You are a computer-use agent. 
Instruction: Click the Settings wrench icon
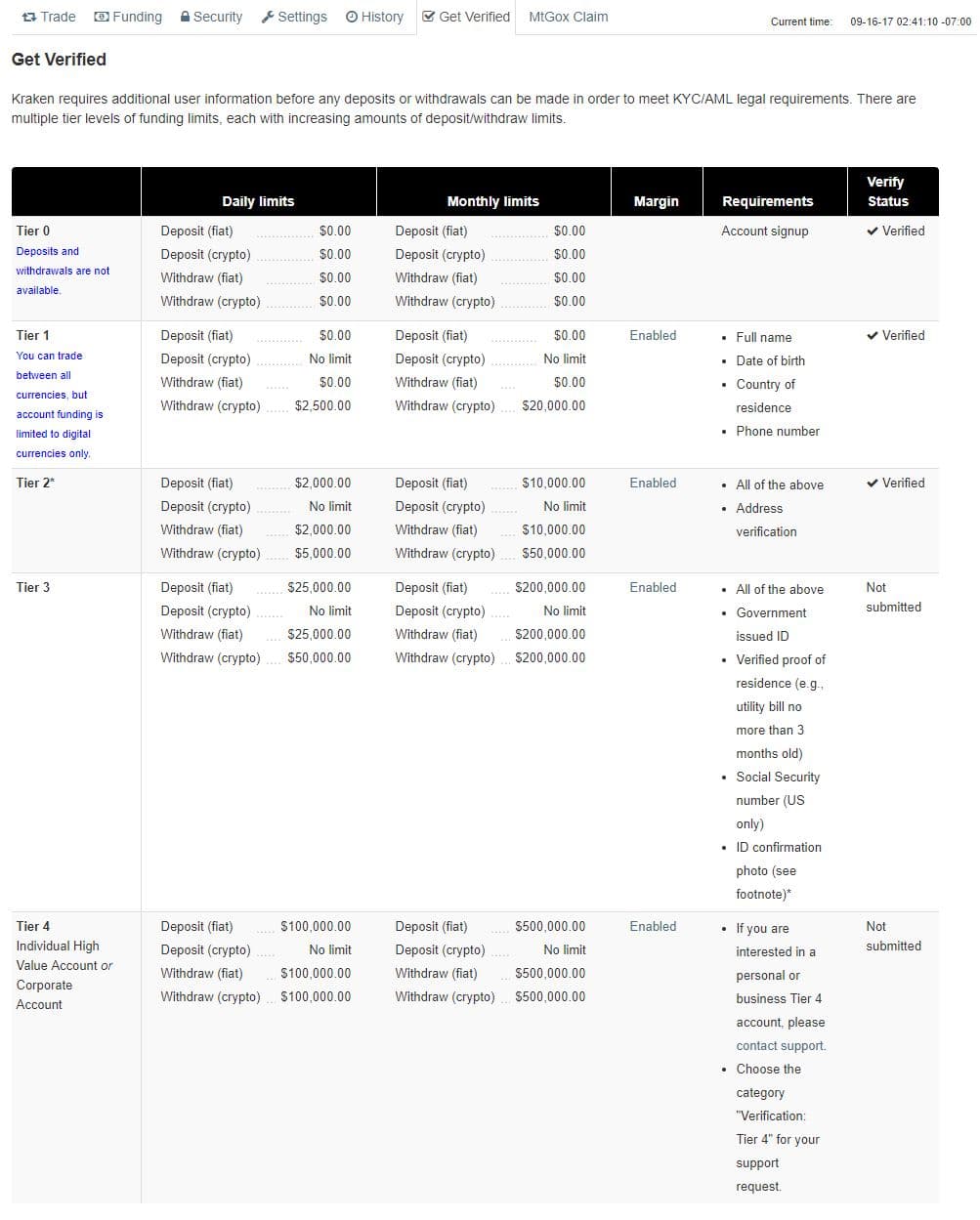[268, 17]
